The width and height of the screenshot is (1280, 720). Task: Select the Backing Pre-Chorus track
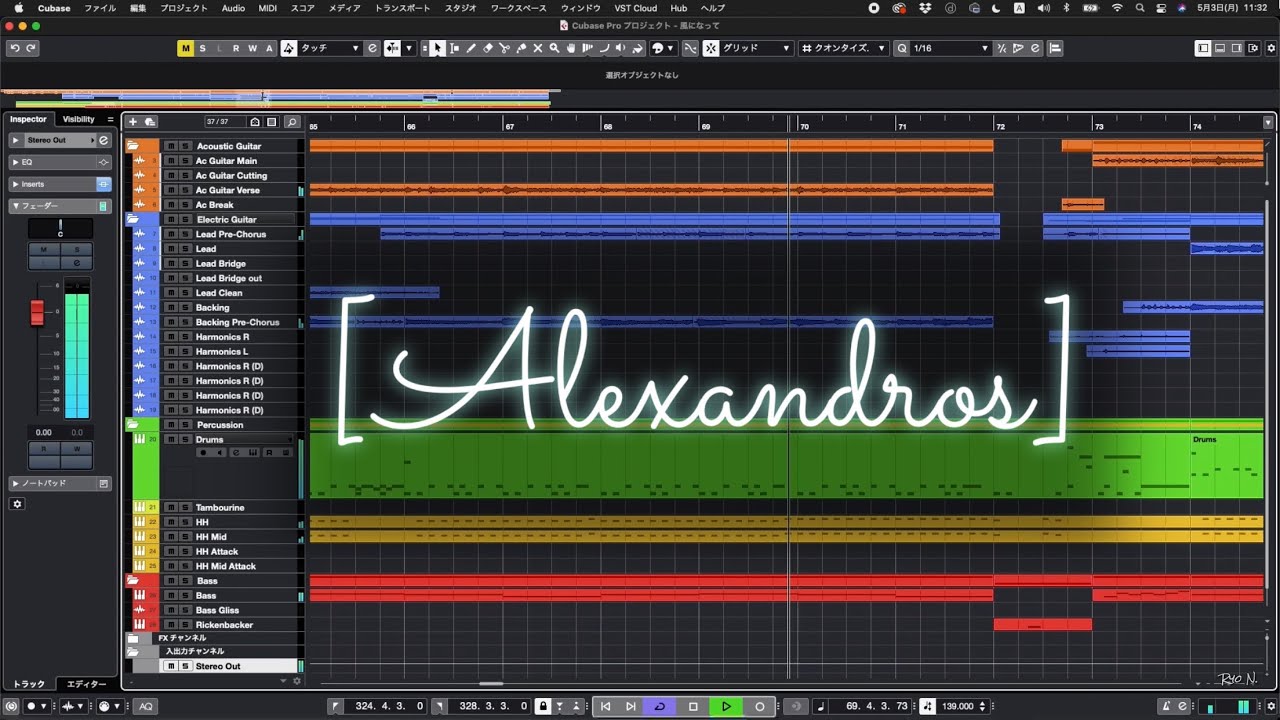pos(237,322)
